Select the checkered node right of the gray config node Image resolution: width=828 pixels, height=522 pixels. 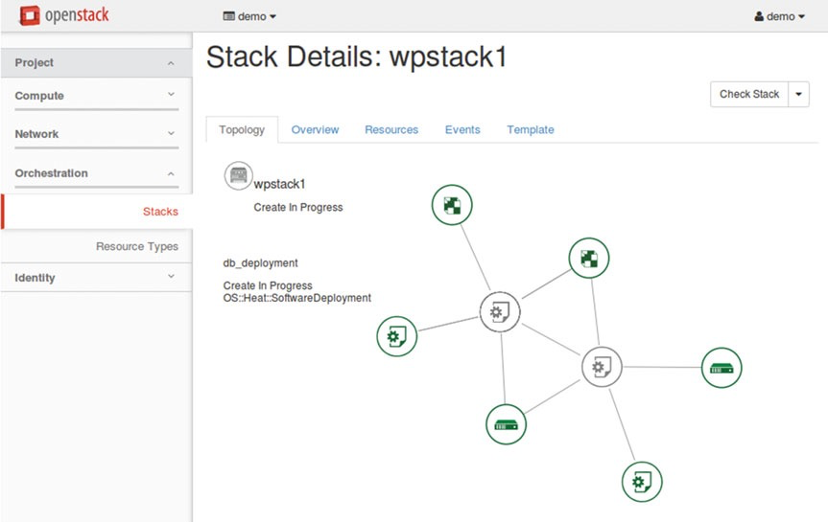[x=589, y=258]
